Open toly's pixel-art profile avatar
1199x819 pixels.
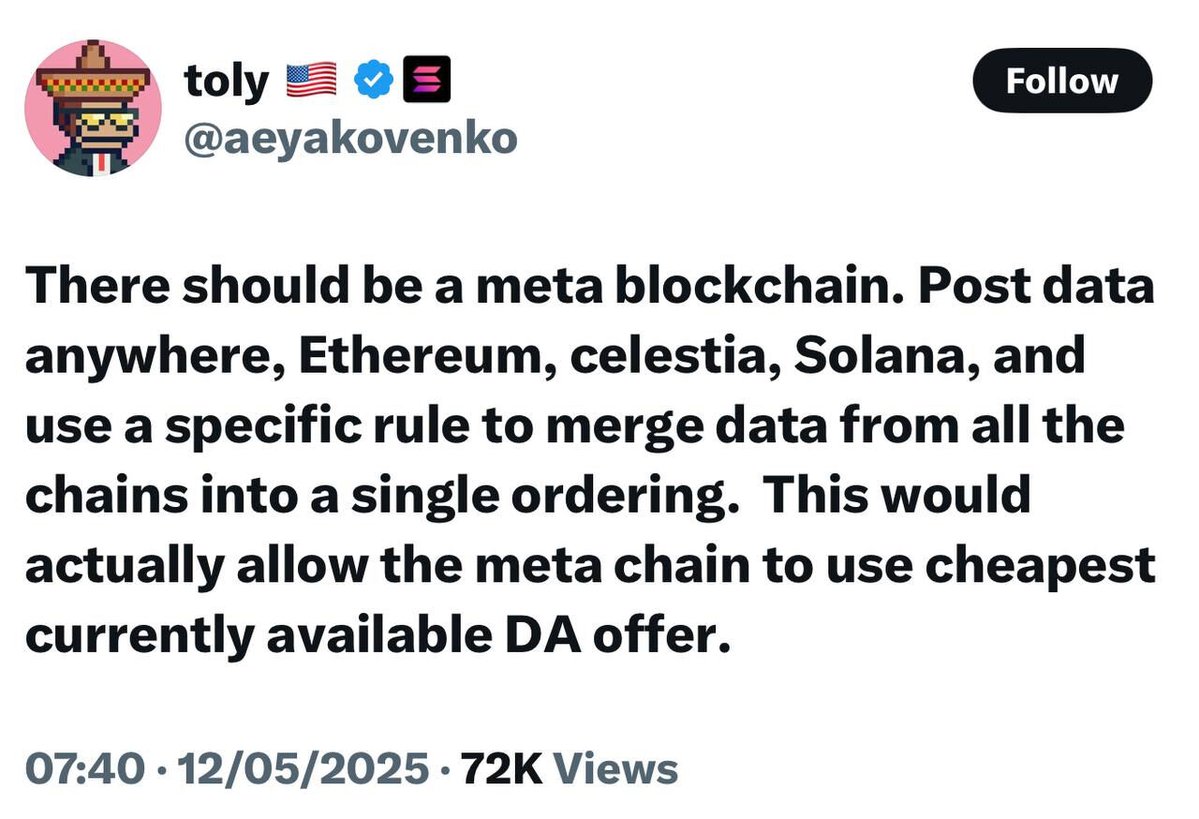tap(93, 108)
